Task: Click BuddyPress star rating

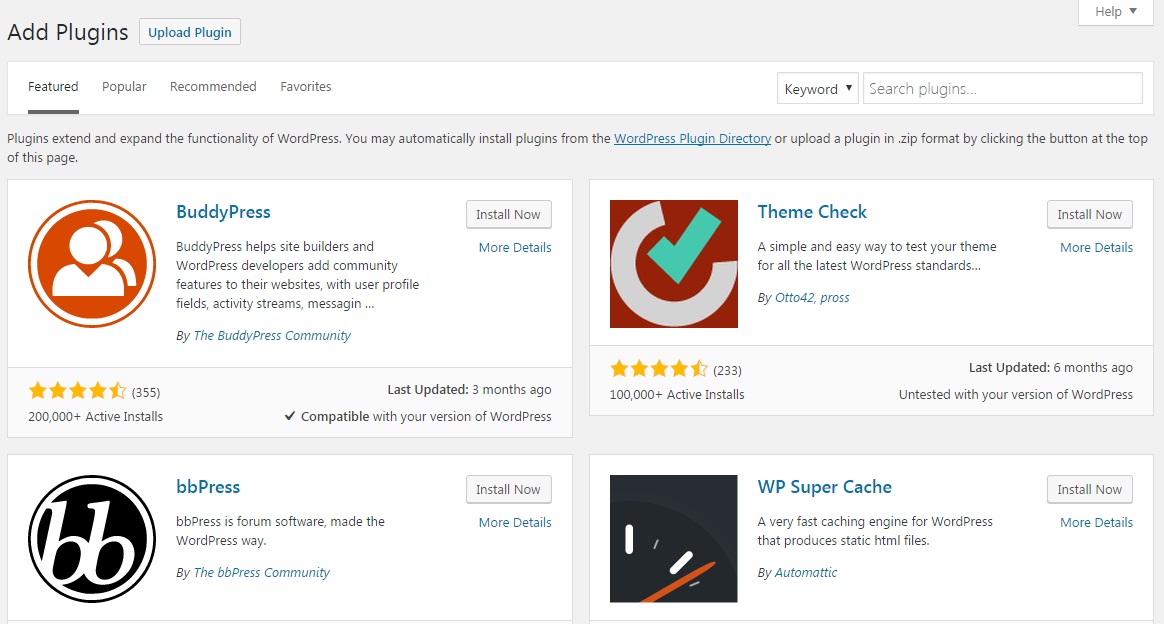Action: pyautogui.click(x=77, y=391)
